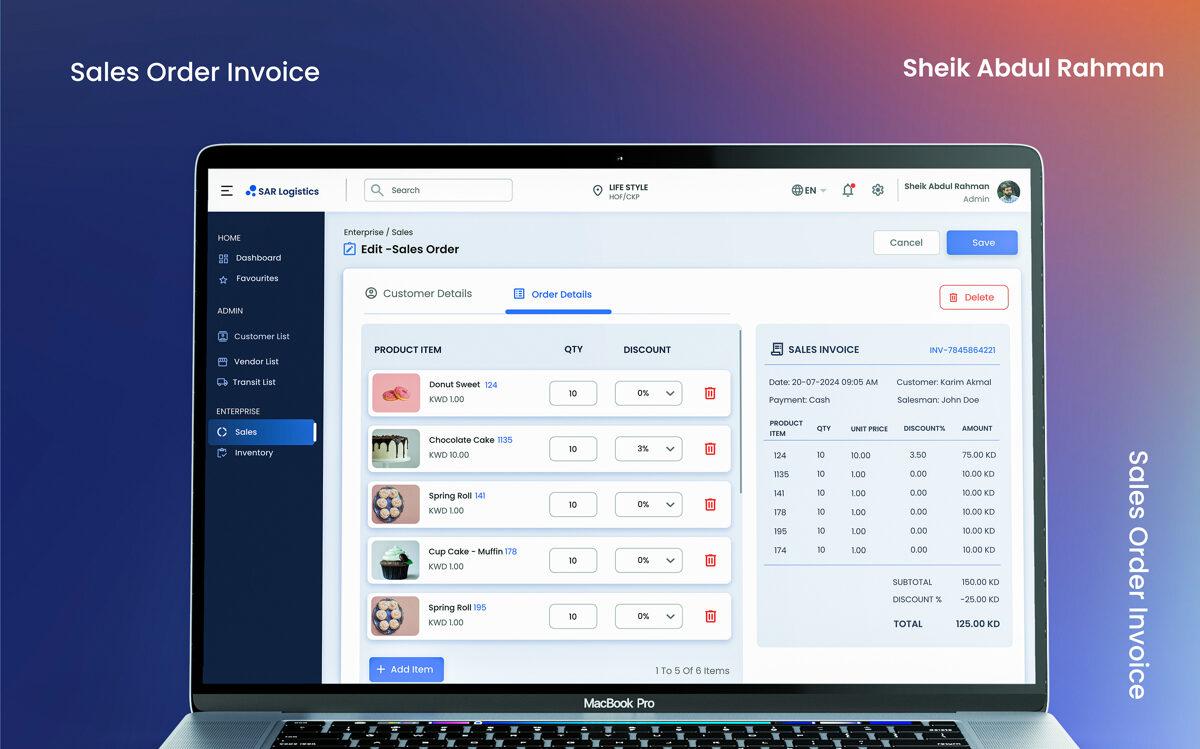The width and height of the screenshot is (1200, 749).
Task: Click the hamburger menu icon
Action: (227, 191)
